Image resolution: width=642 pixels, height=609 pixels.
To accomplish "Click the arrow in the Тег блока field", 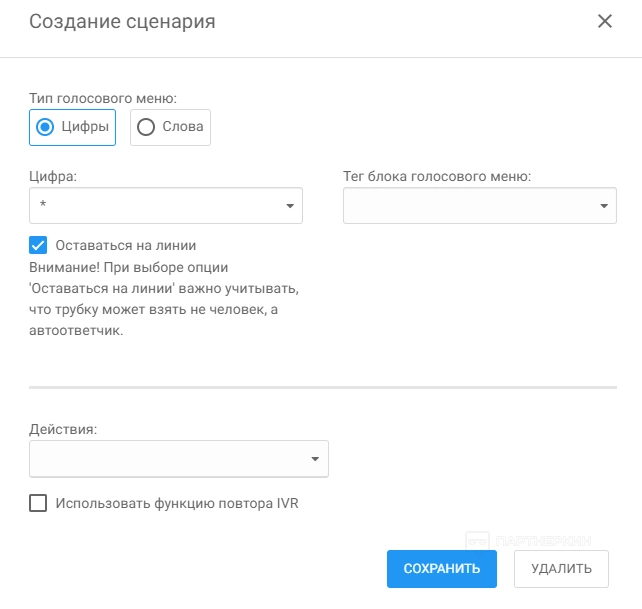I will pyautogui.click(x=604, y=206).
